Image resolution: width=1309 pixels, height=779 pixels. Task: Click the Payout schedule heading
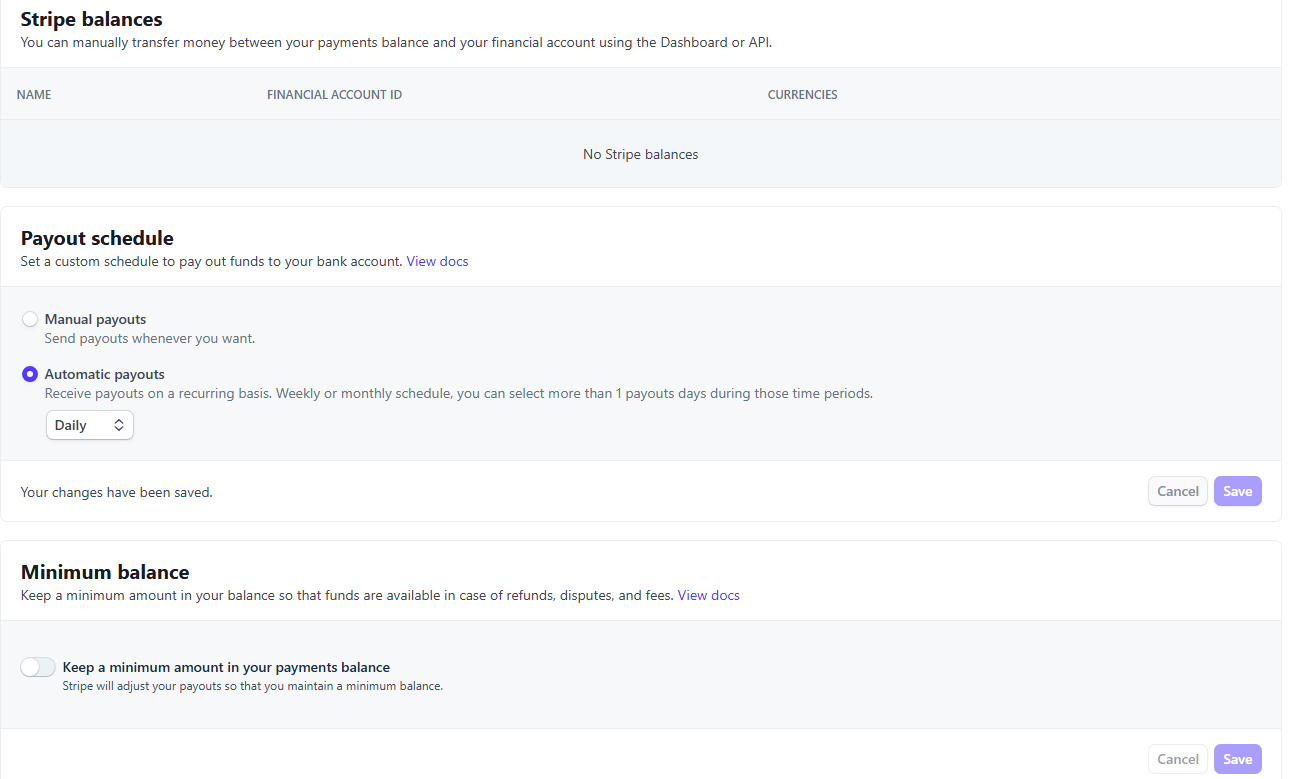click(97, 238)
